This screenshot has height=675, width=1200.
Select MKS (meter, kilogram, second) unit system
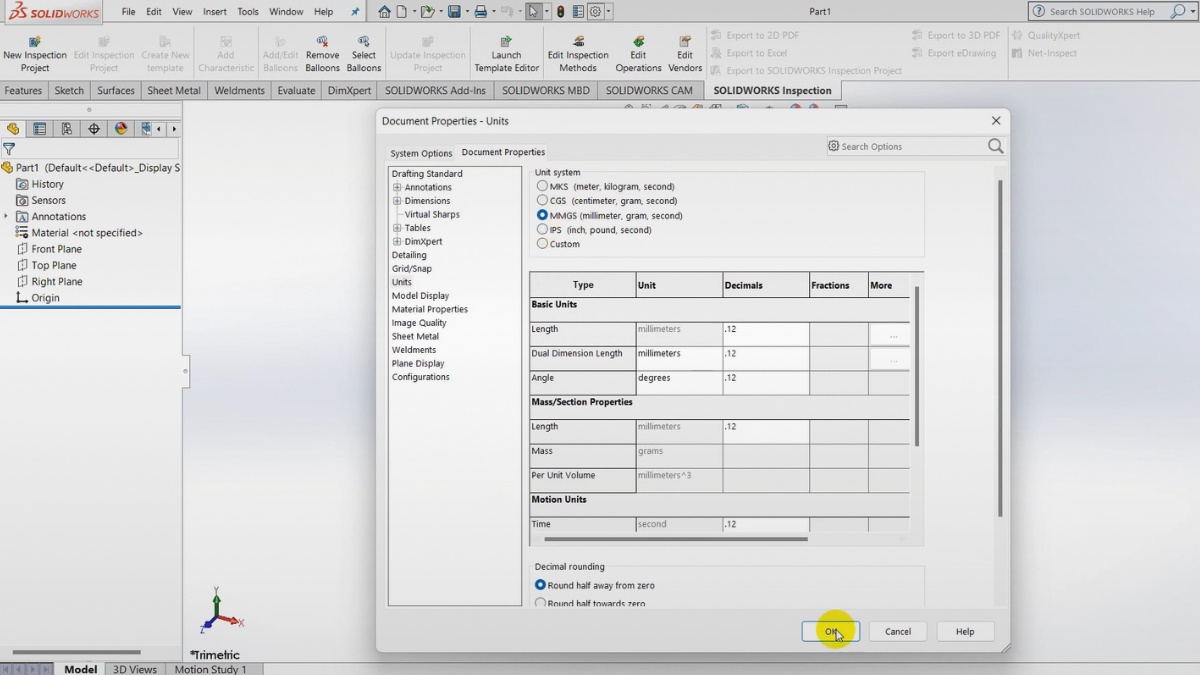point(542,186)
